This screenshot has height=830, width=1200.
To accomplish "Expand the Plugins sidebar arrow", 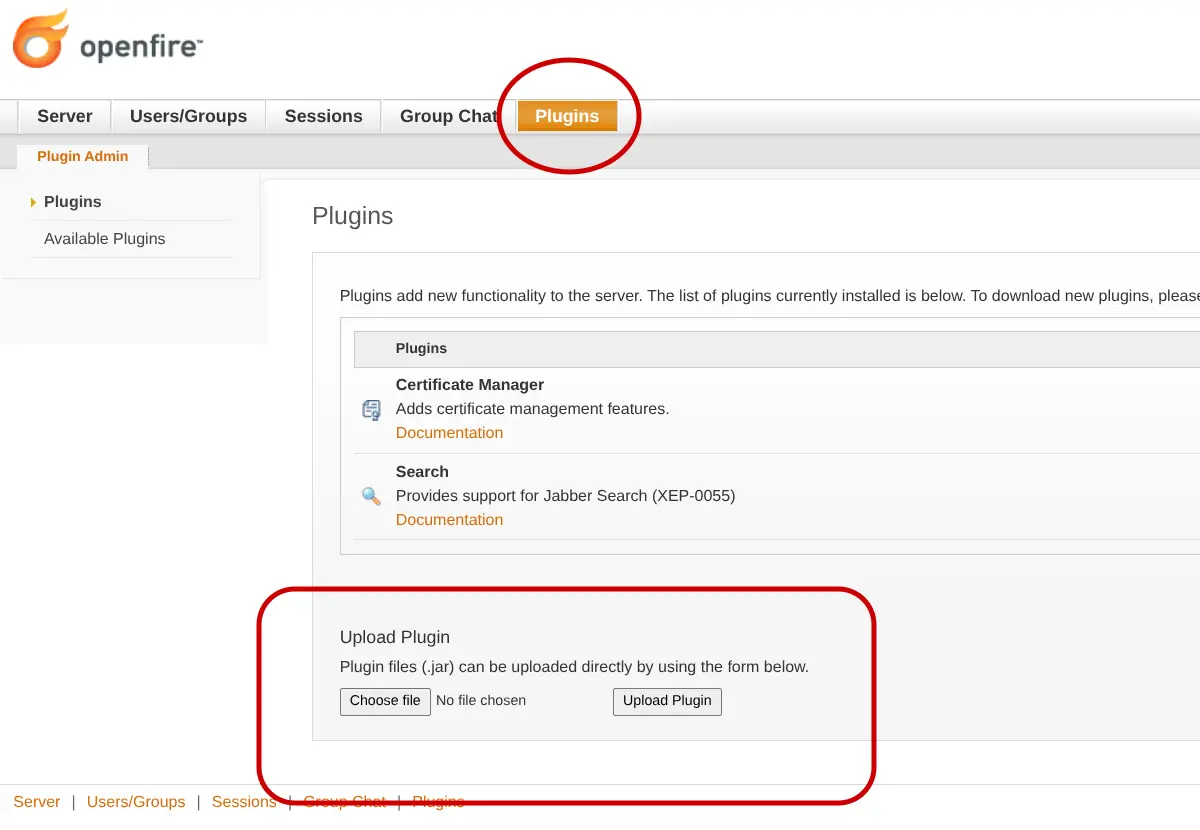I will click(x=33, y=202).
